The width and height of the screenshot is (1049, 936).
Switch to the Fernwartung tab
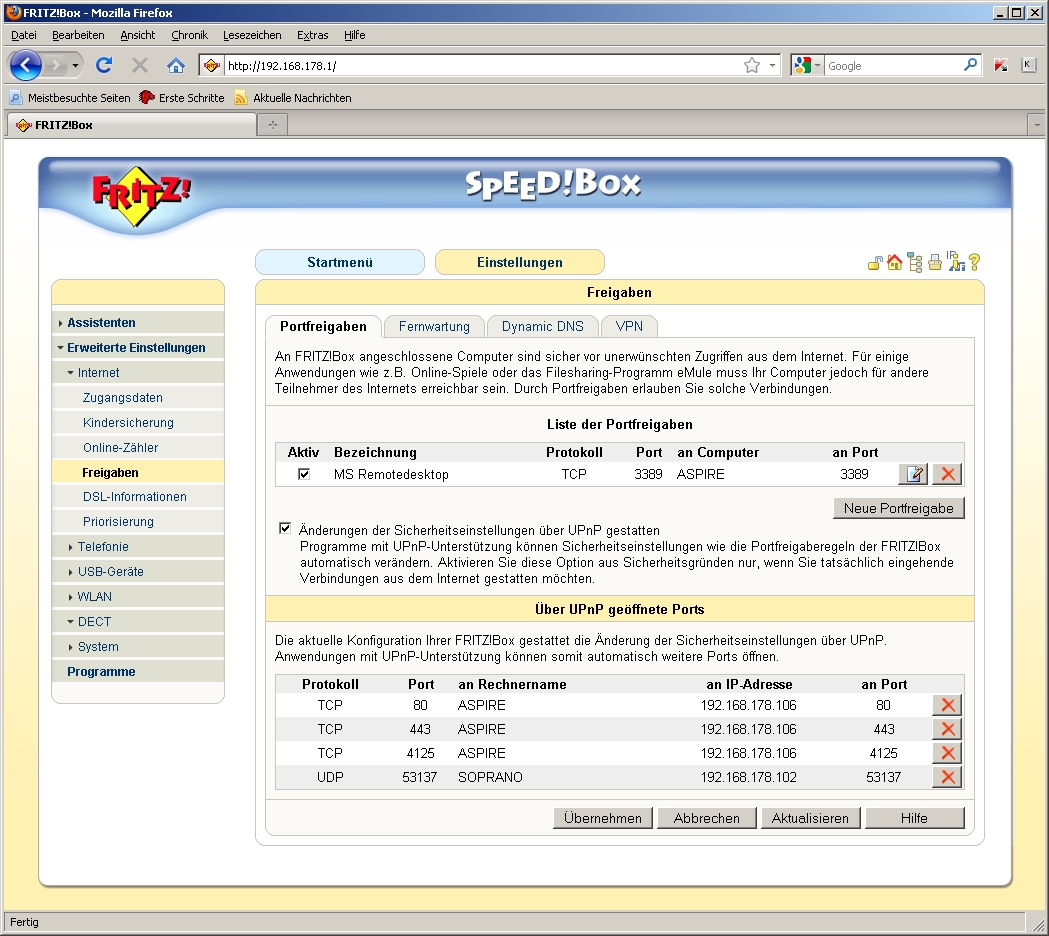click(x=434, y=326)
